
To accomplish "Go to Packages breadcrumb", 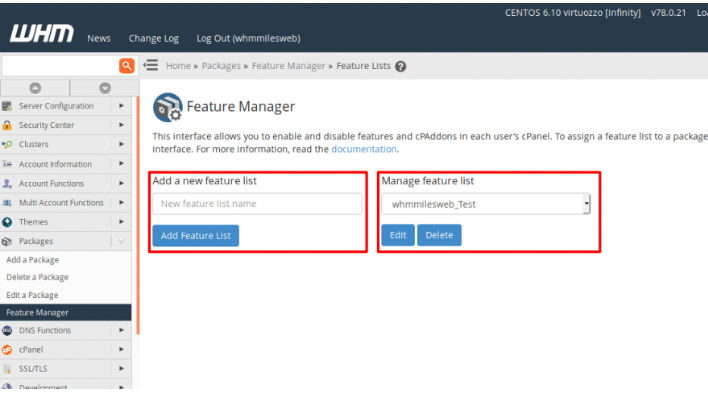I will tap(221, 66).
